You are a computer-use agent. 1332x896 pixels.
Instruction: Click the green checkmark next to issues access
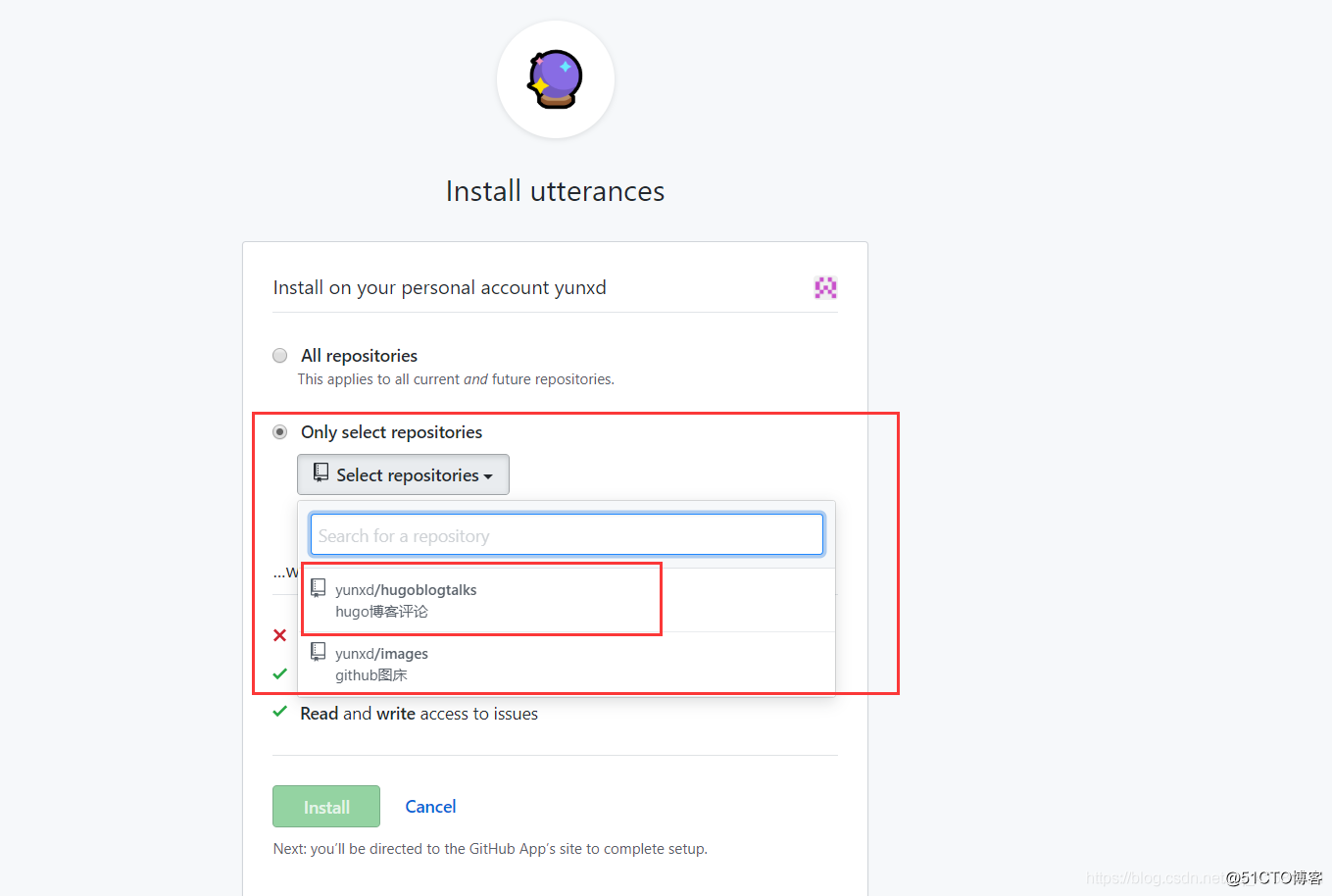tap(280, 712)
